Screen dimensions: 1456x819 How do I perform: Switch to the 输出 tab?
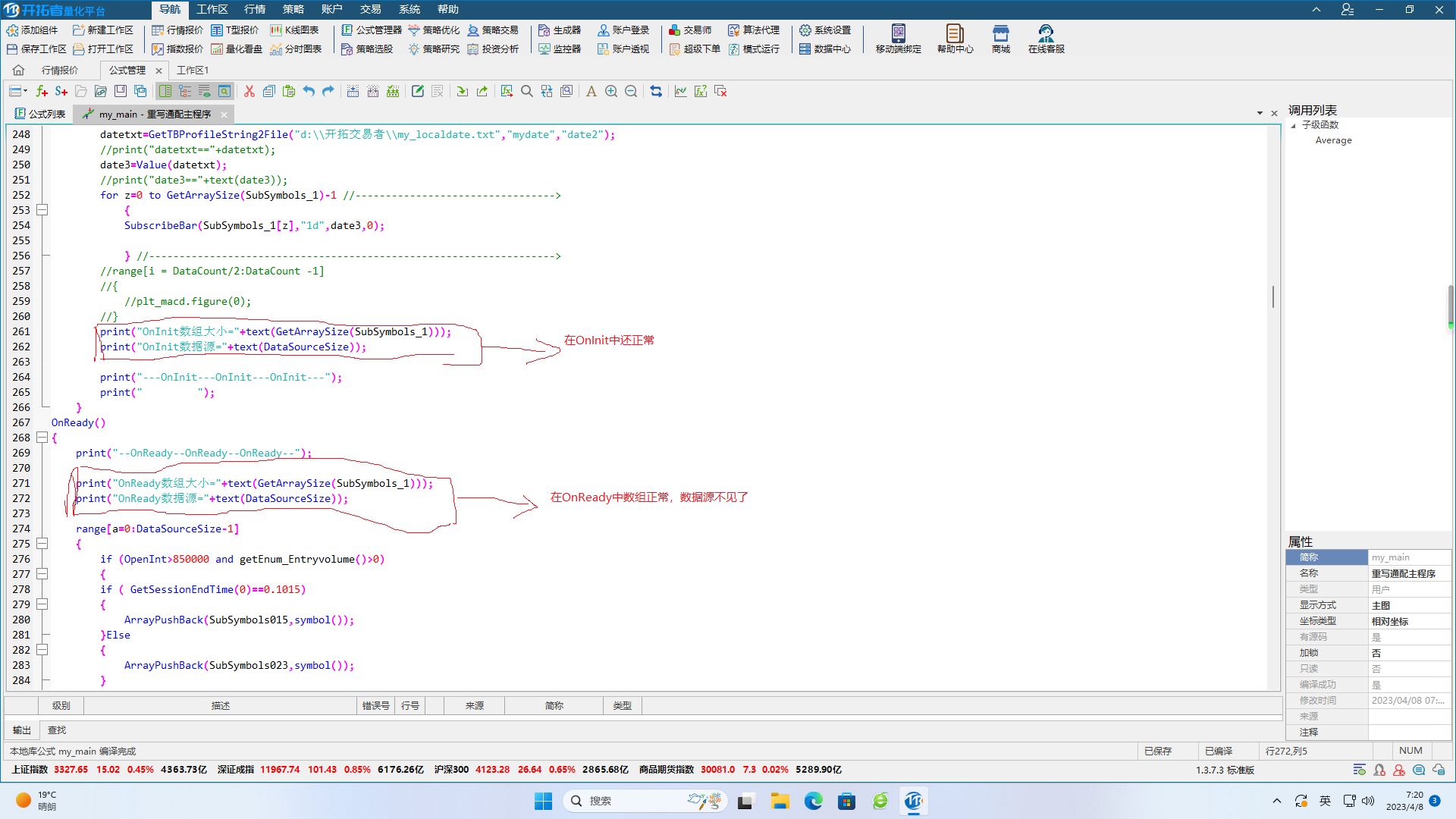[x=22, y=730]
